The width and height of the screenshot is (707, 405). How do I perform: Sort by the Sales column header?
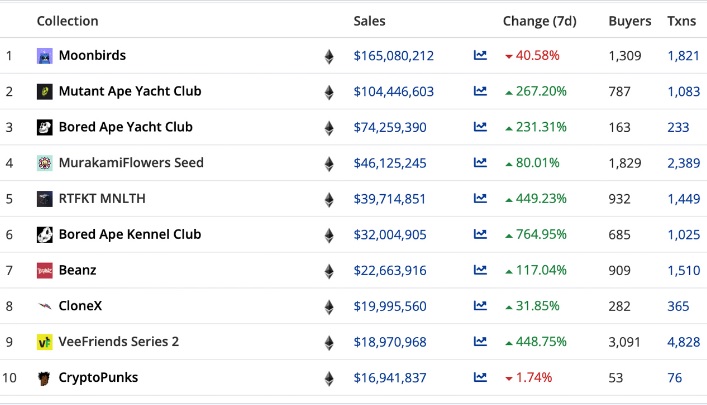369,21
